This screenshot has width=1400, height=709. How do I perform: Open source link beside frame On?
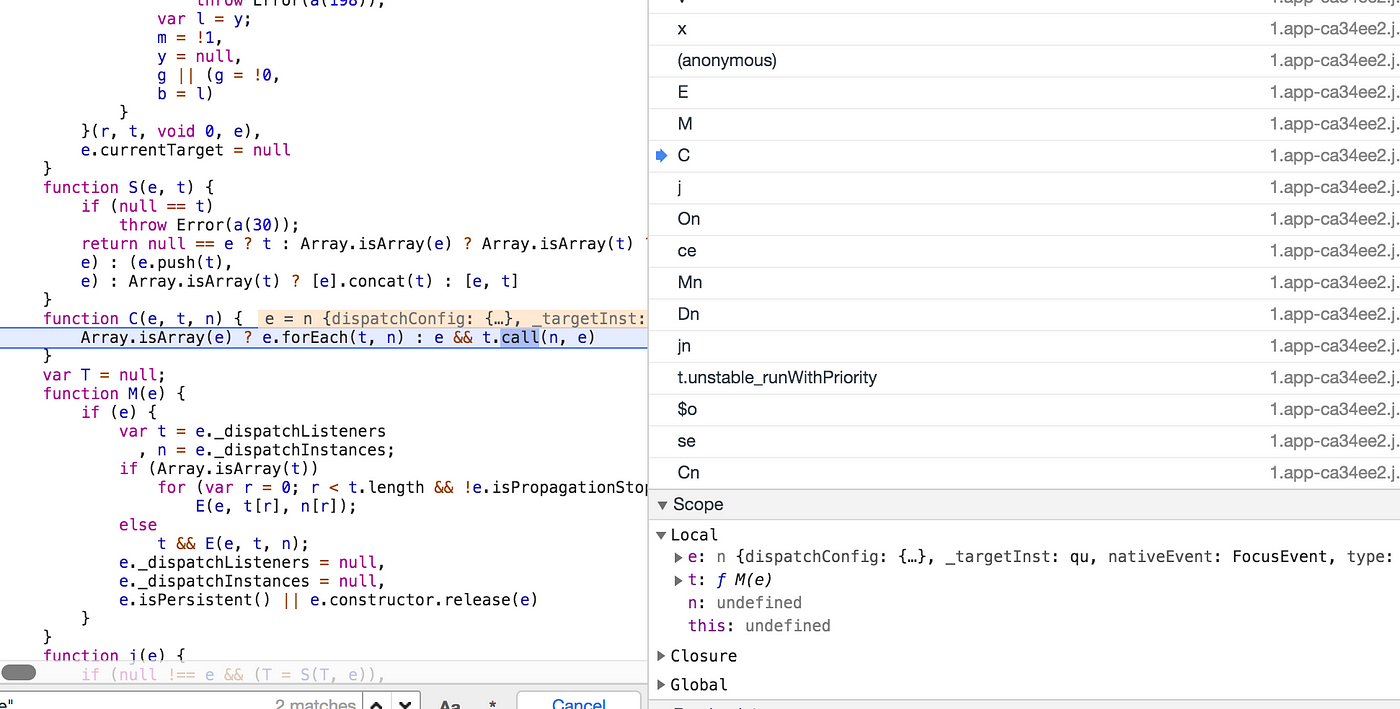[x=1334, y=219]
